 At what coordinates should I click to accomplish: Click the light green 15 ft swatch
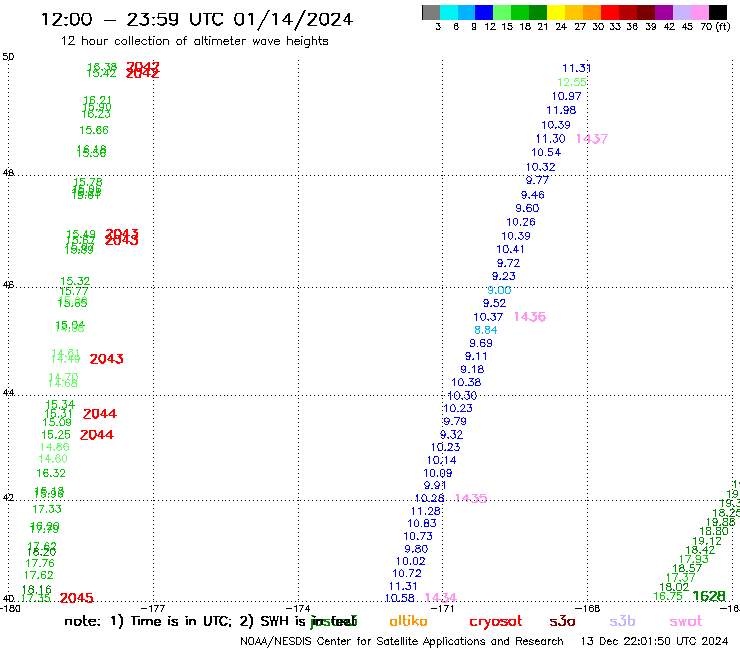click(x=502, y=12)
